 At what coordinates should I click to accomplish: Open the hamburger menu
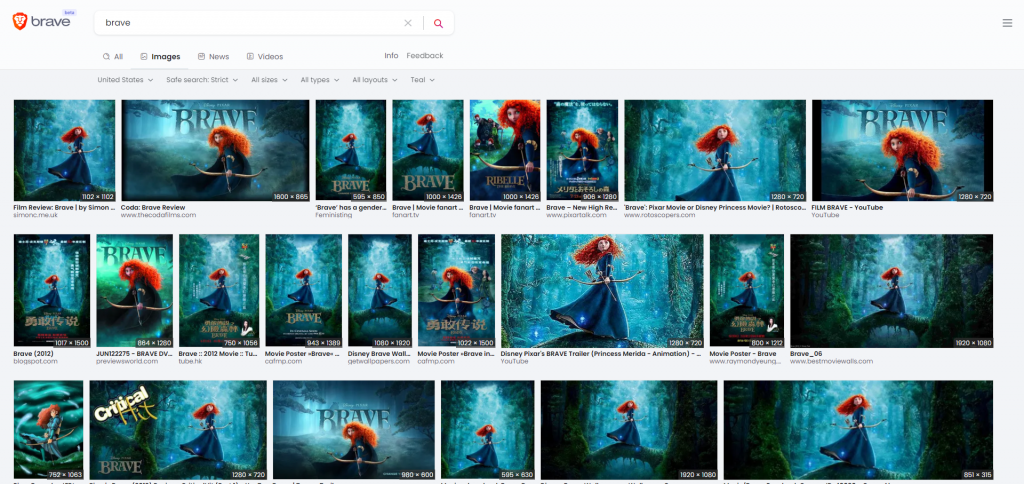tap(1007, 23)
